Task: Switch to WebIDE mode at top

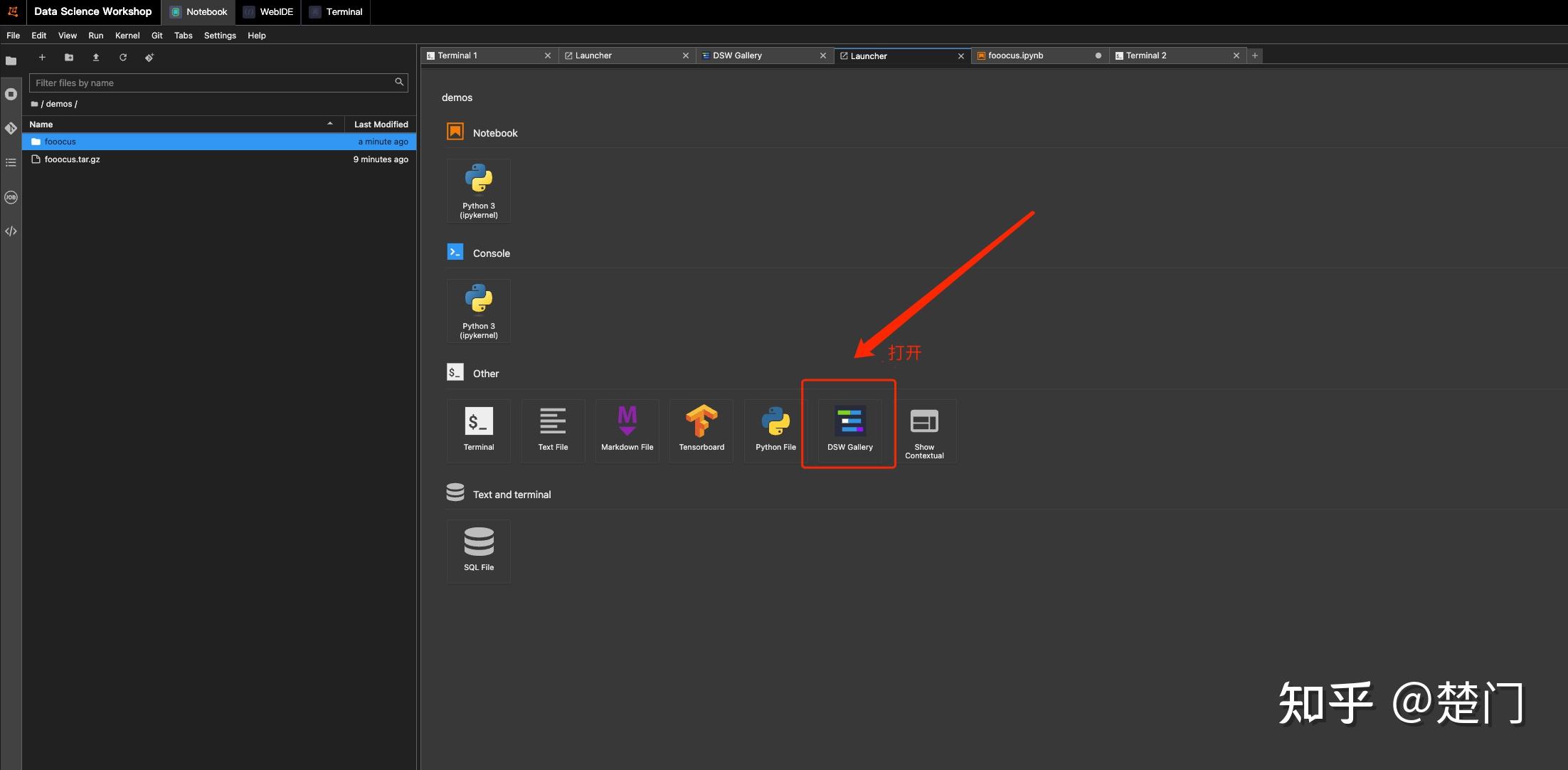Action: click(268, 12)
